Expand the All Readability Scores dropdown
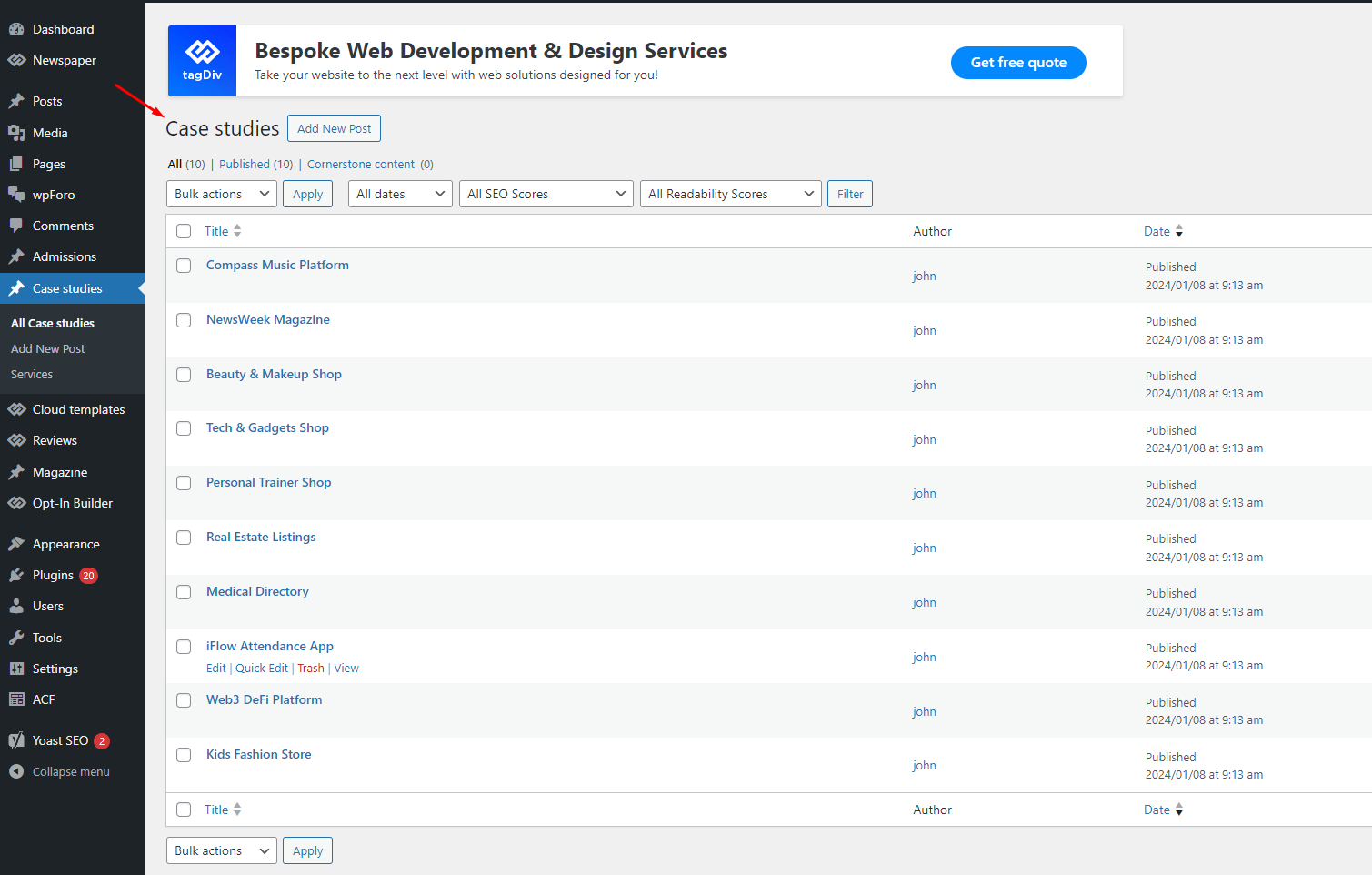Viewport: 1372px width, 875px height. 731,194
